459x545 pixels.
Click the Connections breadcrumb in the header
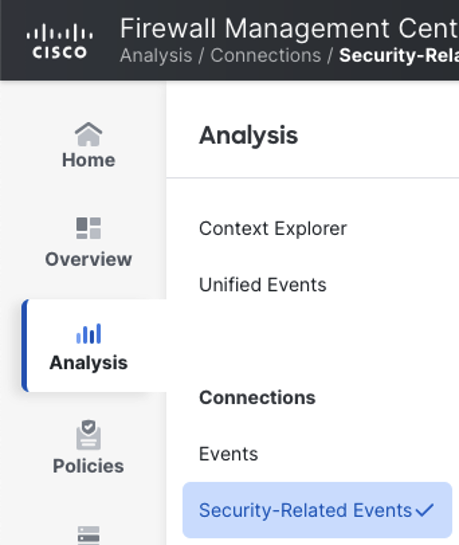pyautogui.click(x=266, y=56)
